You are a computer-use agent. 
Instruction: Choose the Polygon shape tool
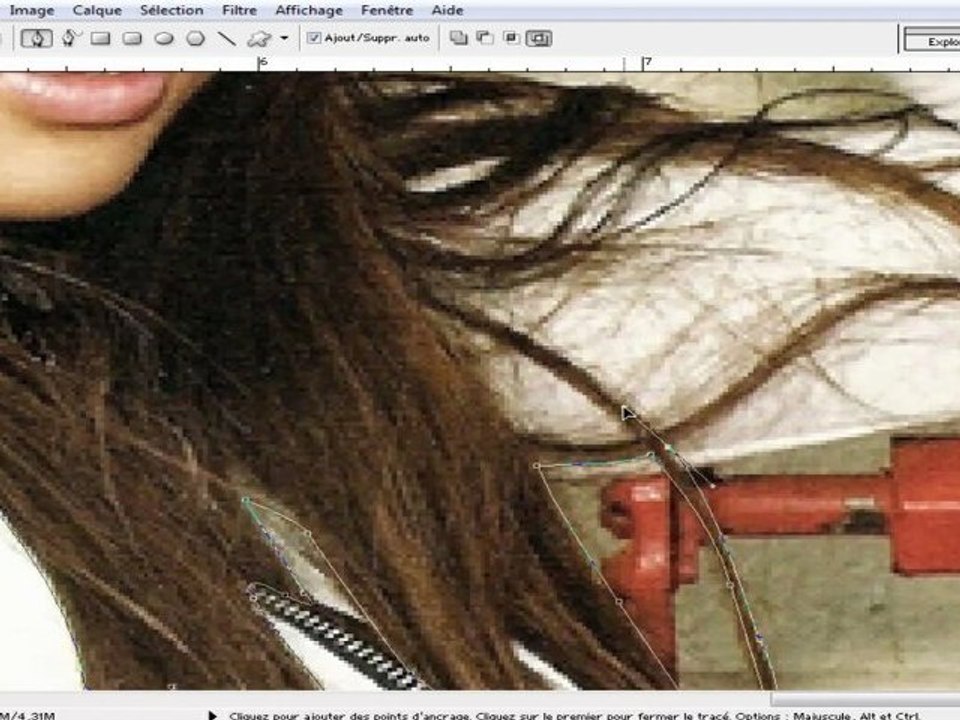tap(195, 39)
